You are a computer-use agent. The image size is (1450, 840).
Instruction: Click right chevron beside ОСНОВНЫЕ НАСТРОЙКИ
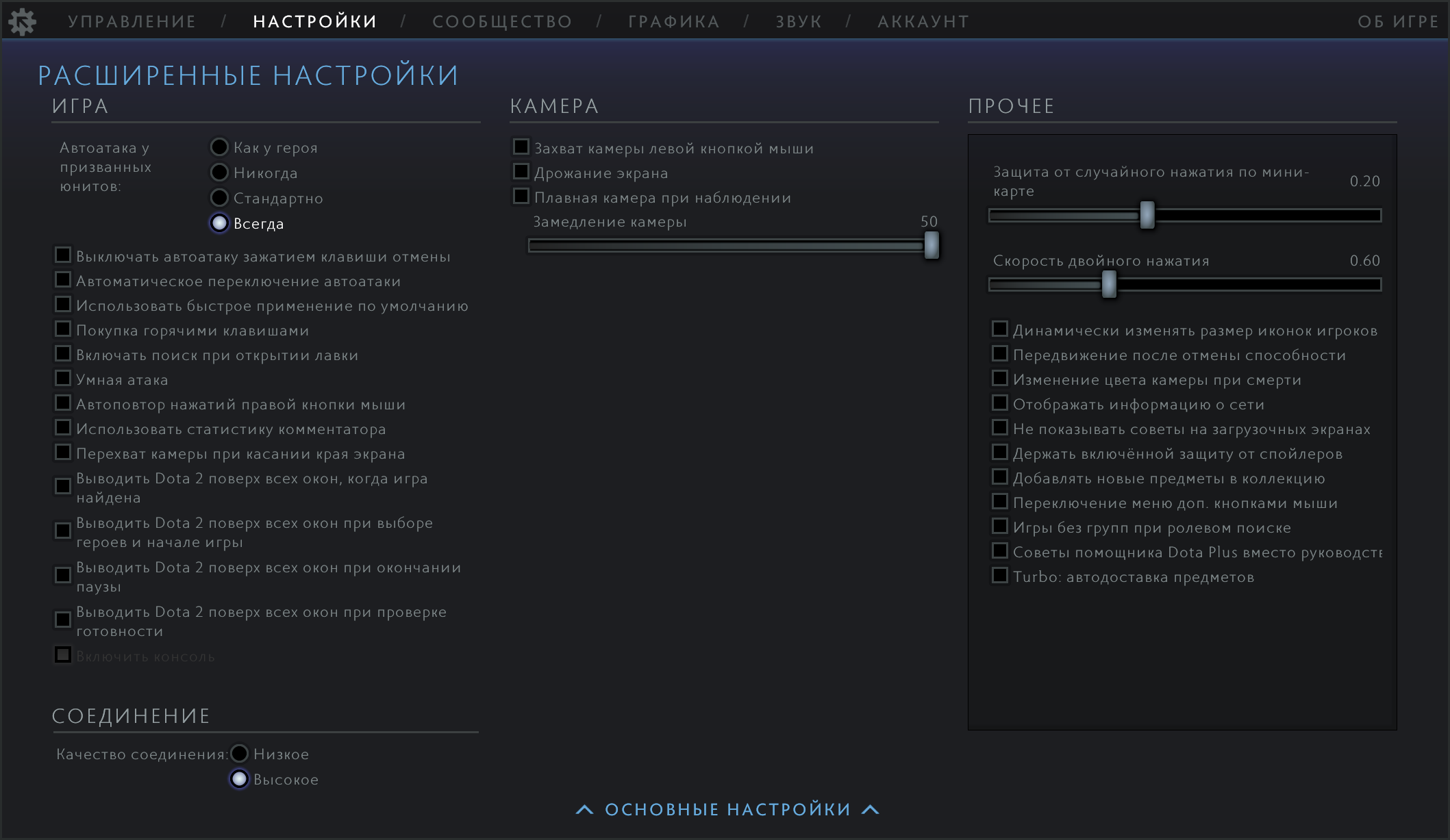point(870,810)
